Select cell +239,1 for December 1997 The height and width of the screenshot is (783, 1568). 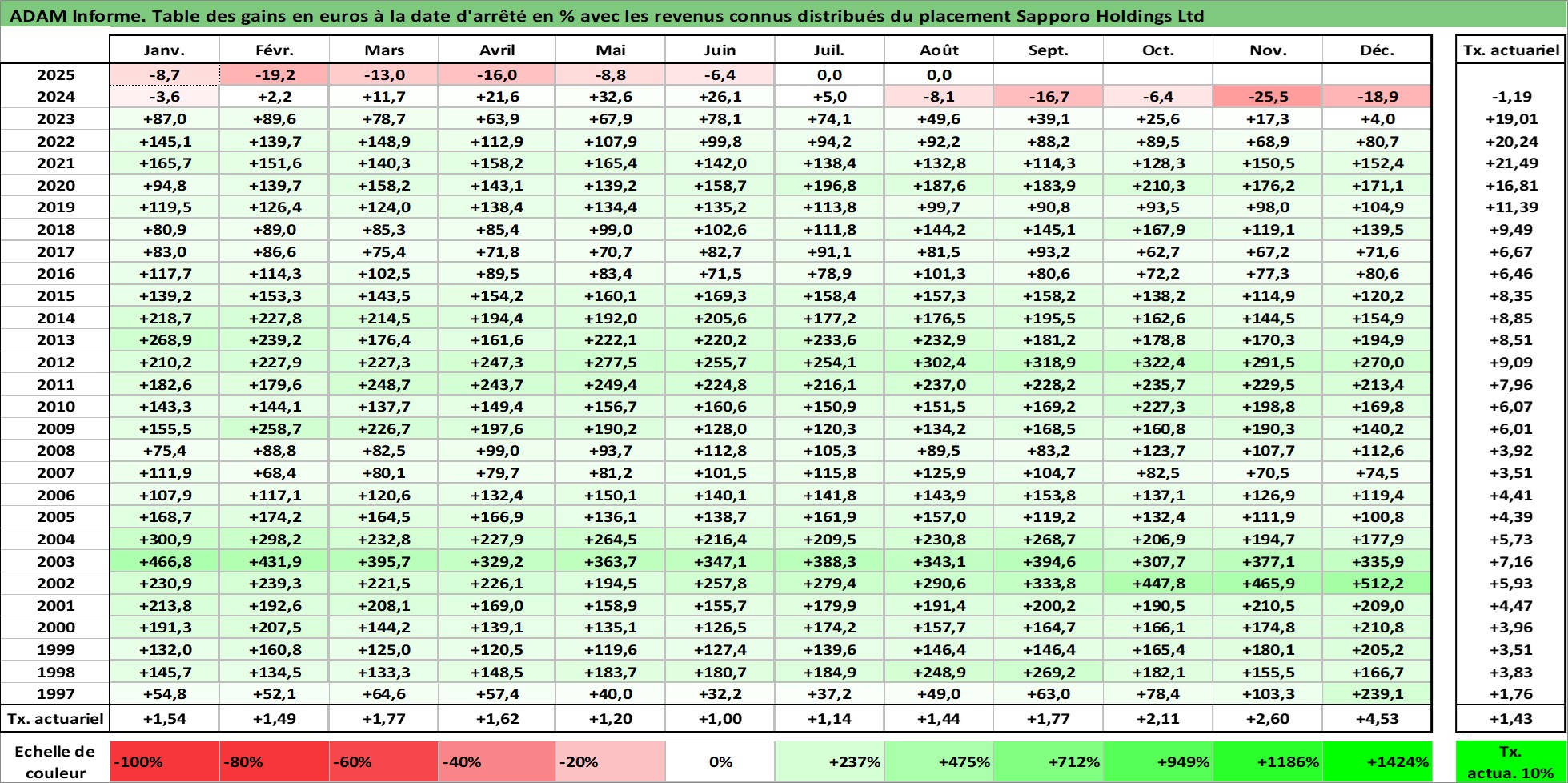coord(1377,694)
